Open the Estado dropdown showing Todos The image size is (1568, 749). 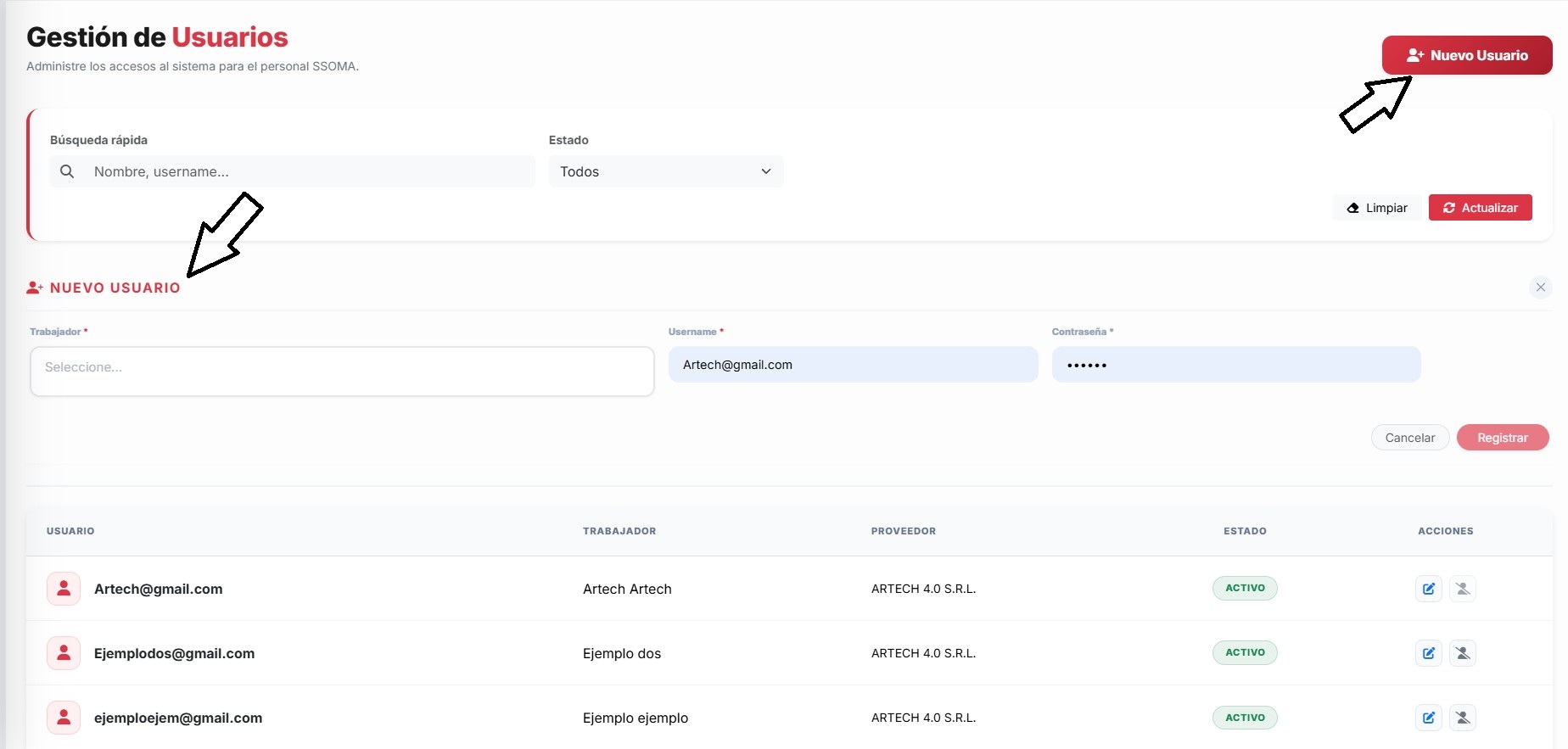(666, 171)
